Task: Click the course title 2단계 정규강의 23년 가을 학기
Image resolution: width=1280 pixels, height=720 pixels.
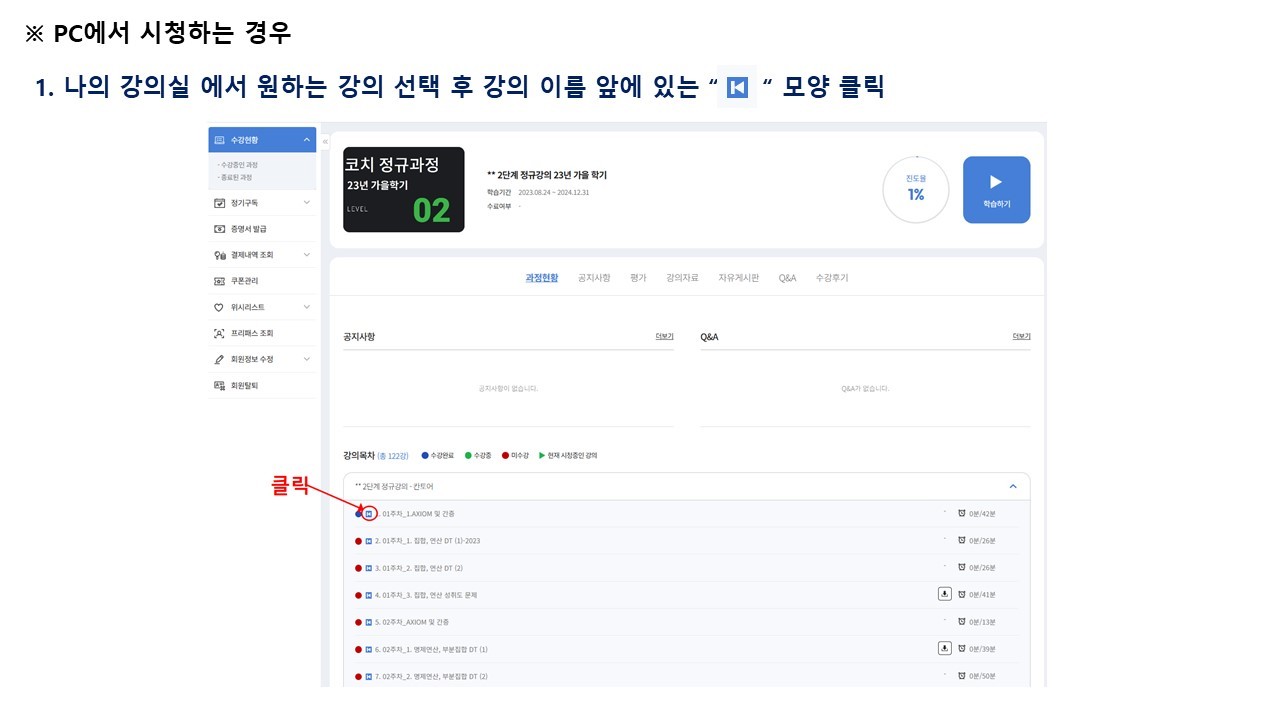Action: coord(547,175)
